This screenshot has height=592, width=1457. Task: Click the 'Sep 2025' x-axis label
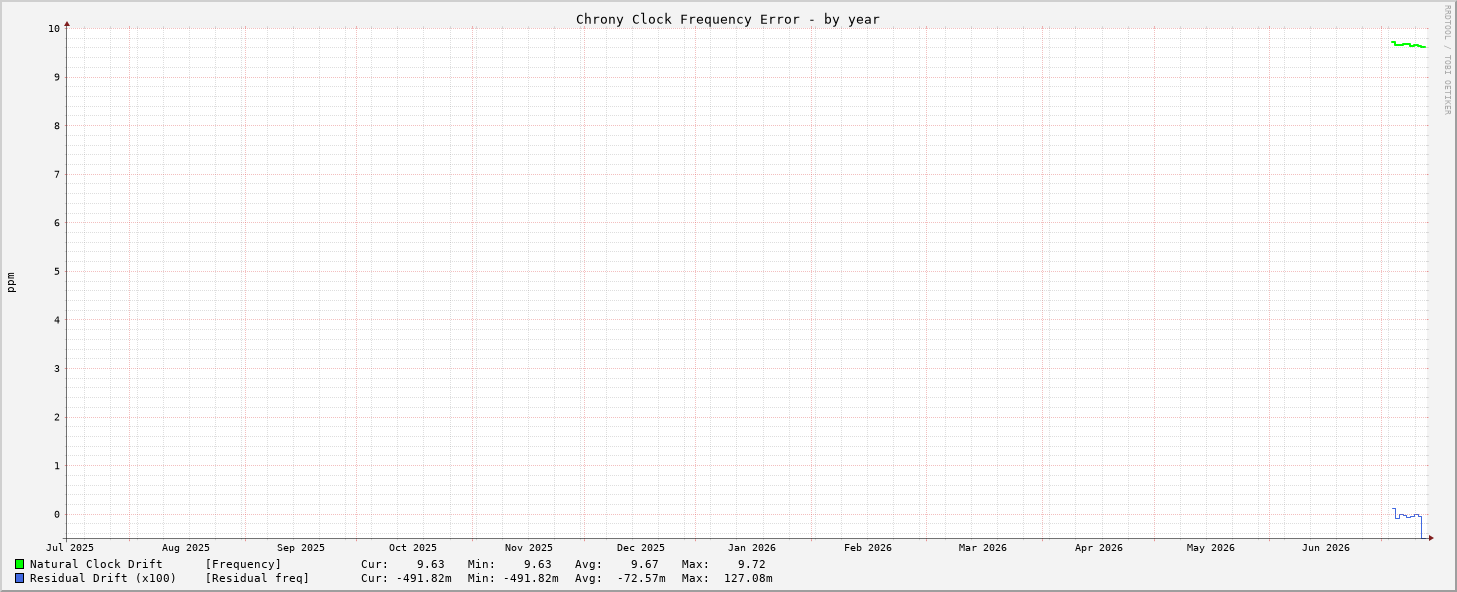(301, 548)
